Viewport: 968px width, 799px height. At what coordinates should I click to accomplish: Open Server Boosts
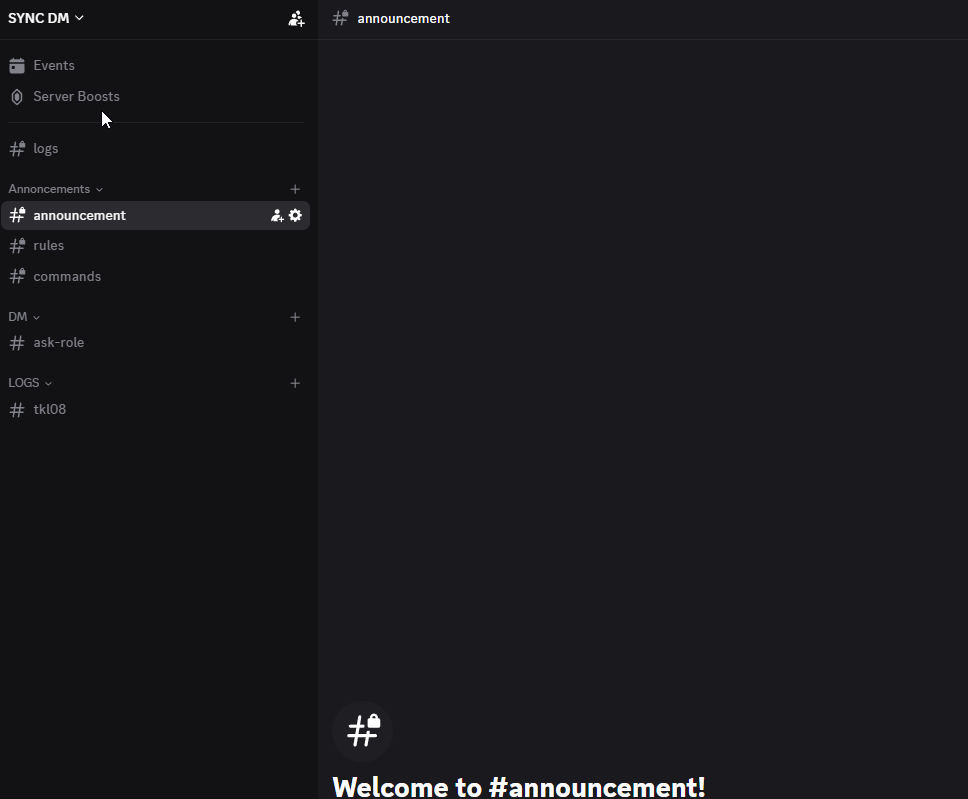point(76,96)
